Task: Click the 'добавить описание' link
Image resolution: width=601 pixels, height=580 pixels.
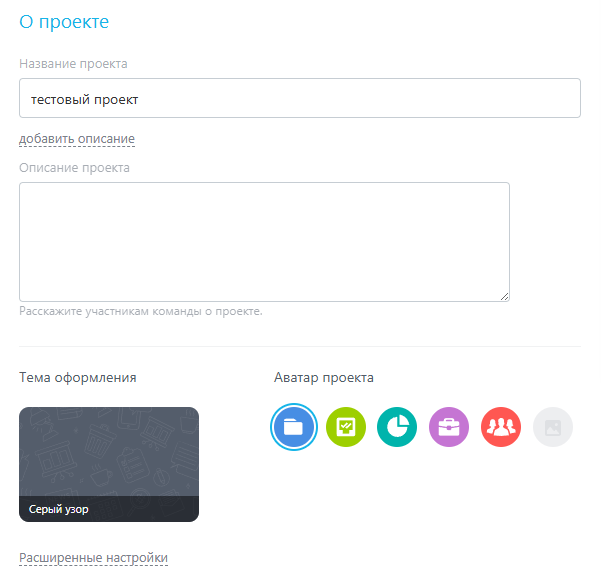Action: tap(77, 138)
